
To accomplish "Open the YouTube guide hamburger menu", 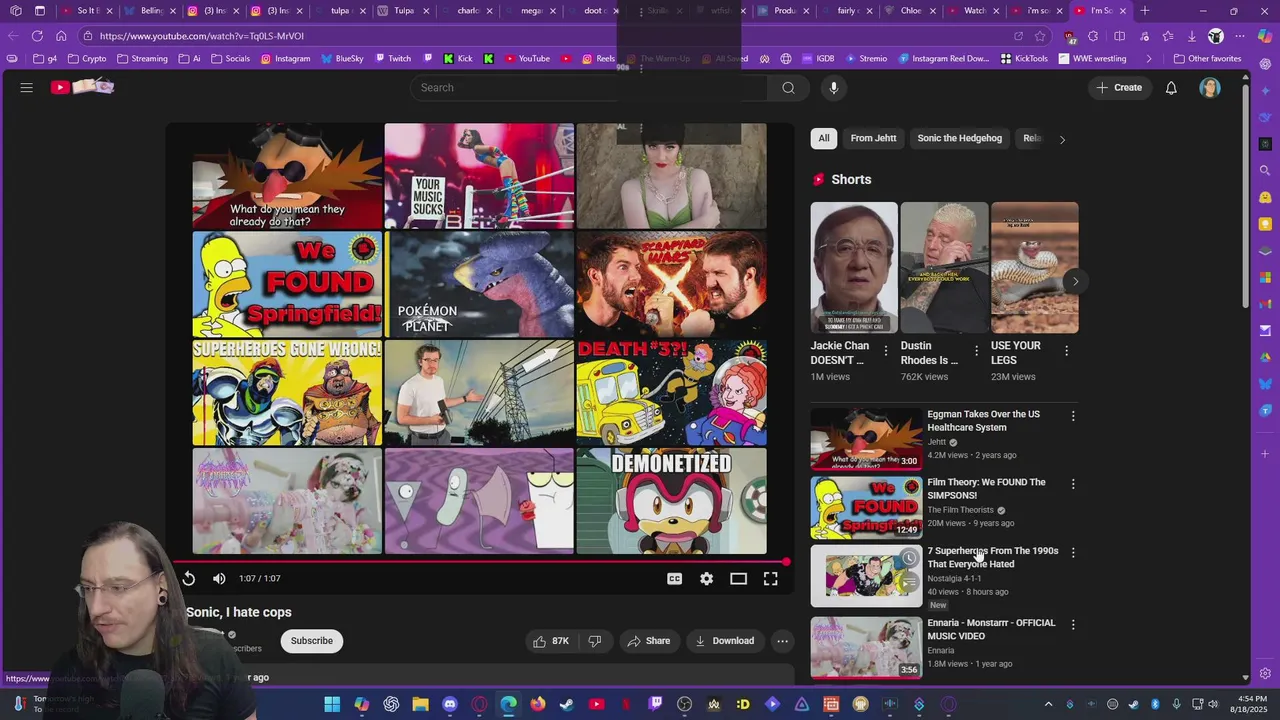I will (27, 88).
